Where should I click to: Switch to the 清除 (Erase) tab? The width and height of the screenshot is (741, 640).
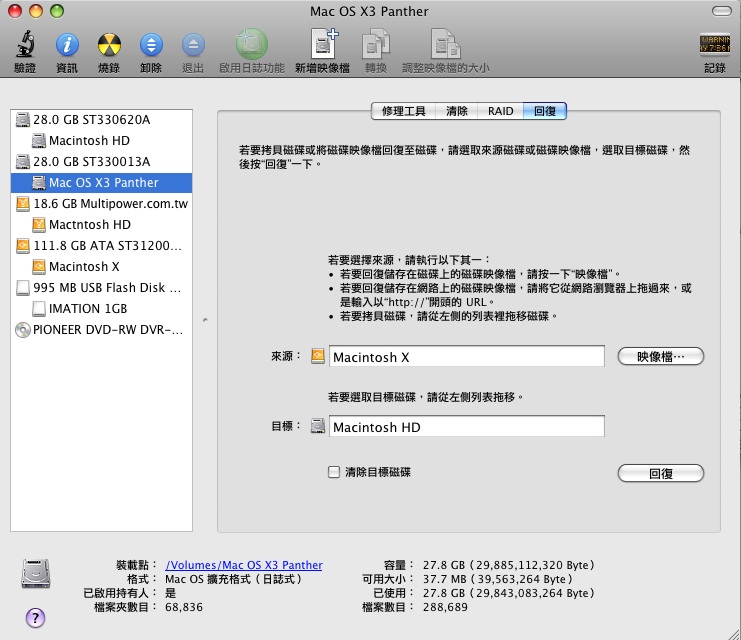457,111
